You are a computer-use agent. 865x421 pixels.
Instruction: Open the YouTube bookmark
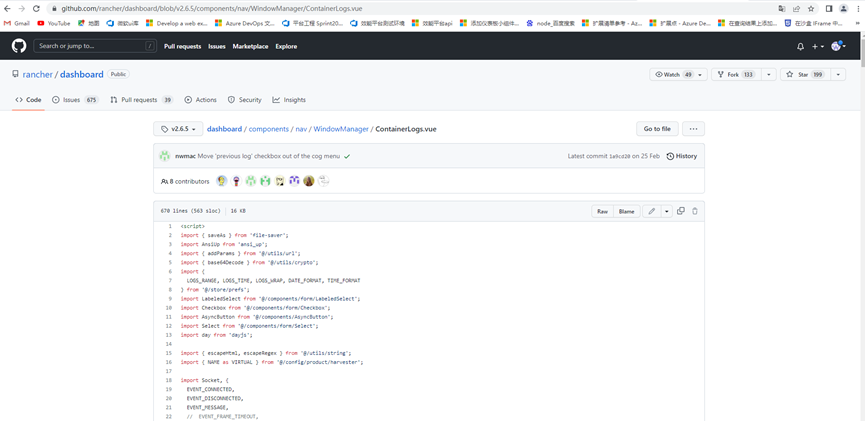click(x=54, y=23)
